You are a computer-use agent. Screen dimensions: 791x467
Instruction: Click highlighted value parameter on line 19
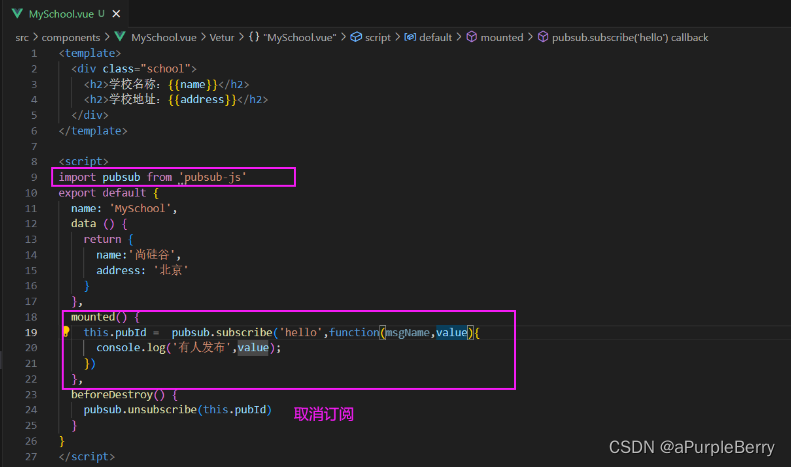tap(451, 332)
